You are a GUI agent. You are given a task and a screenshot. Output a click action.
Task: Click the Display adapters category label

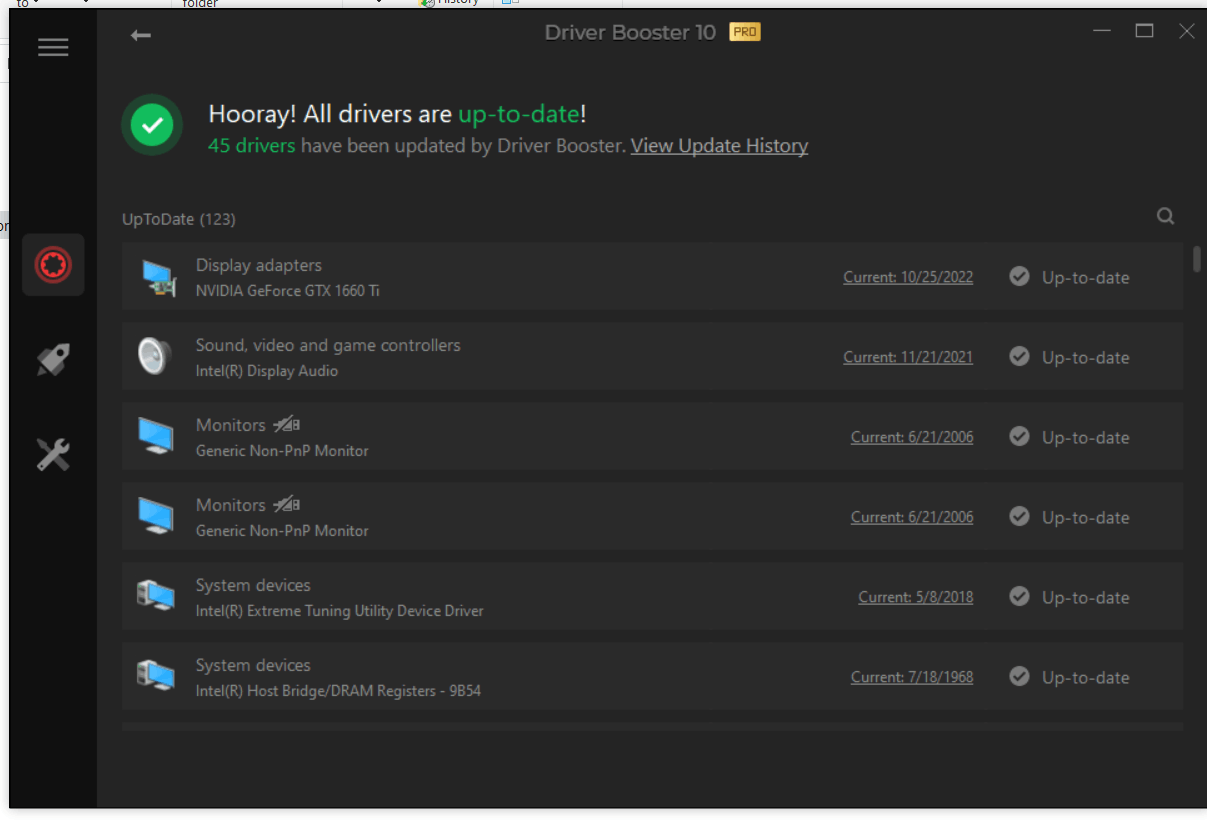(259, 265)
